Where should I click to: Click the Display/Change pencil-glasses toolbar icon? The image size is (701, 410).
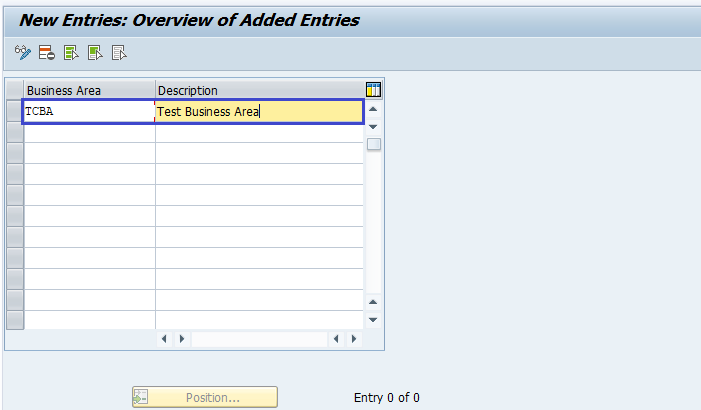[x=23, y=52]
